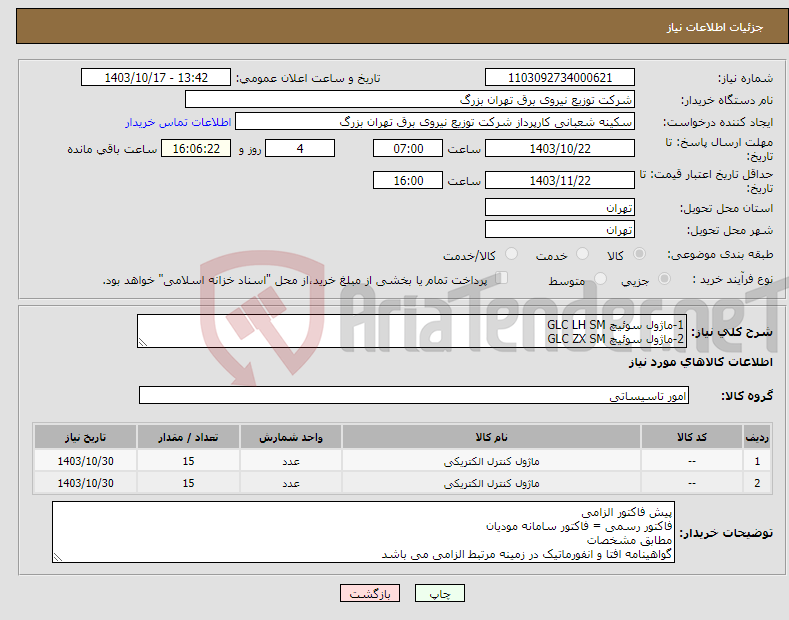Viewport: 789px width, 620px height.
Task: Click the request creator name field
Action: coord(435,122)
